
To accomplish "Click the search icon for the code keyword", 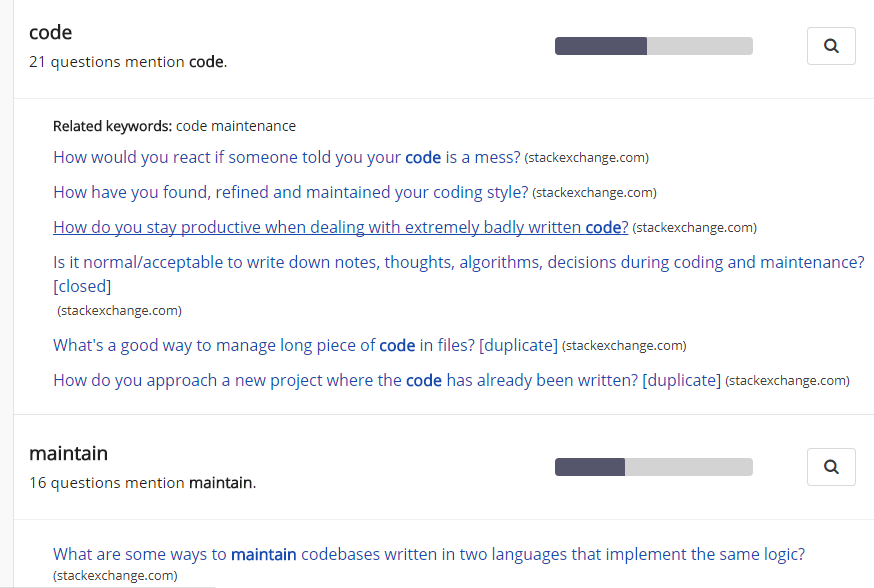I will [831, 46].
